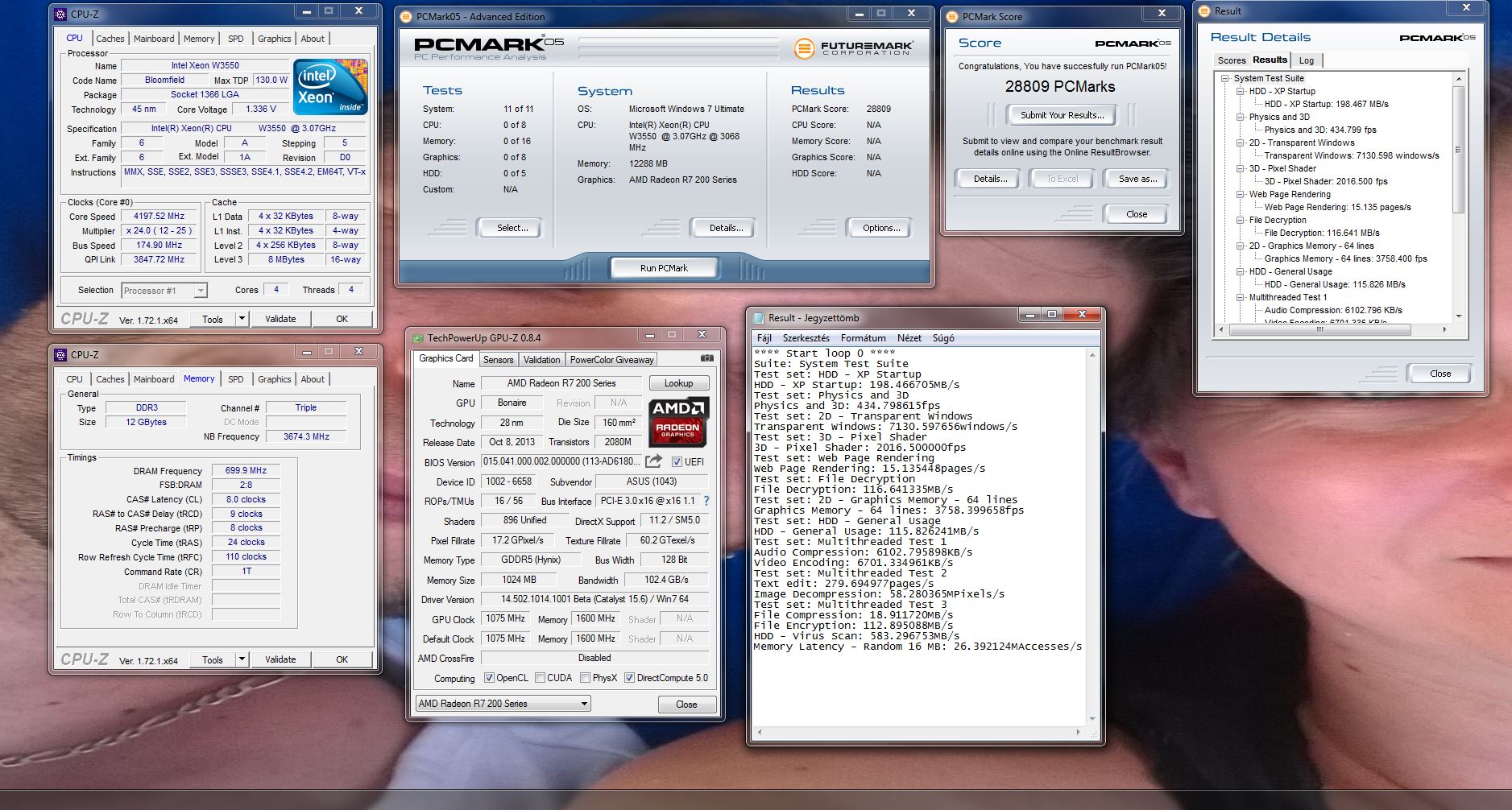Open the Fájl menu in Notepad
The width and height of the screenshot is (1512, 810).
pos(764,338)
